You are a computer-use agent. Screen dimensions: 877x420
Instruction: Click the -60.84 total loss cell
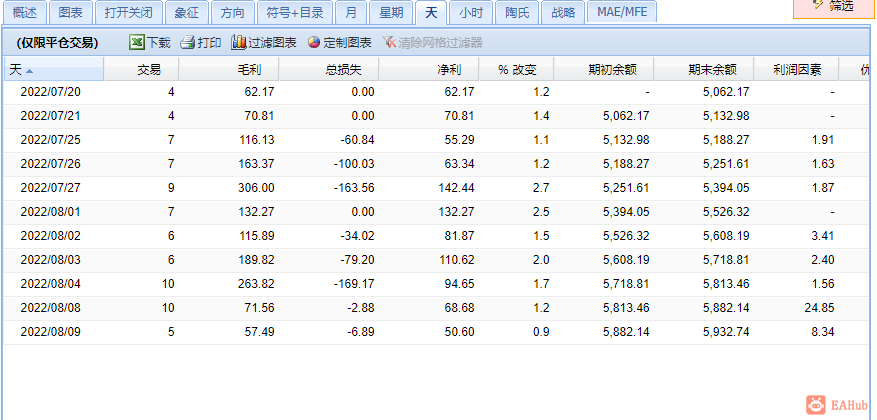click(x=357, y=140)
